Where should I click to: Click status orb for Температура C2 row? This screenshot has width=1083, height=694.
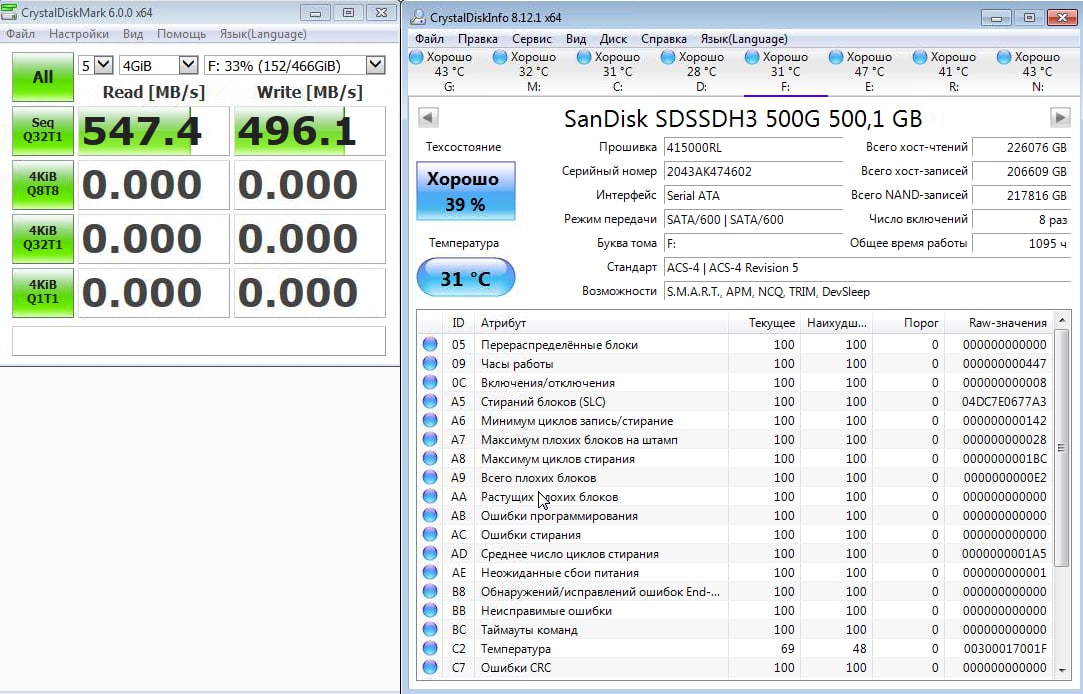(x=430, y=648)
